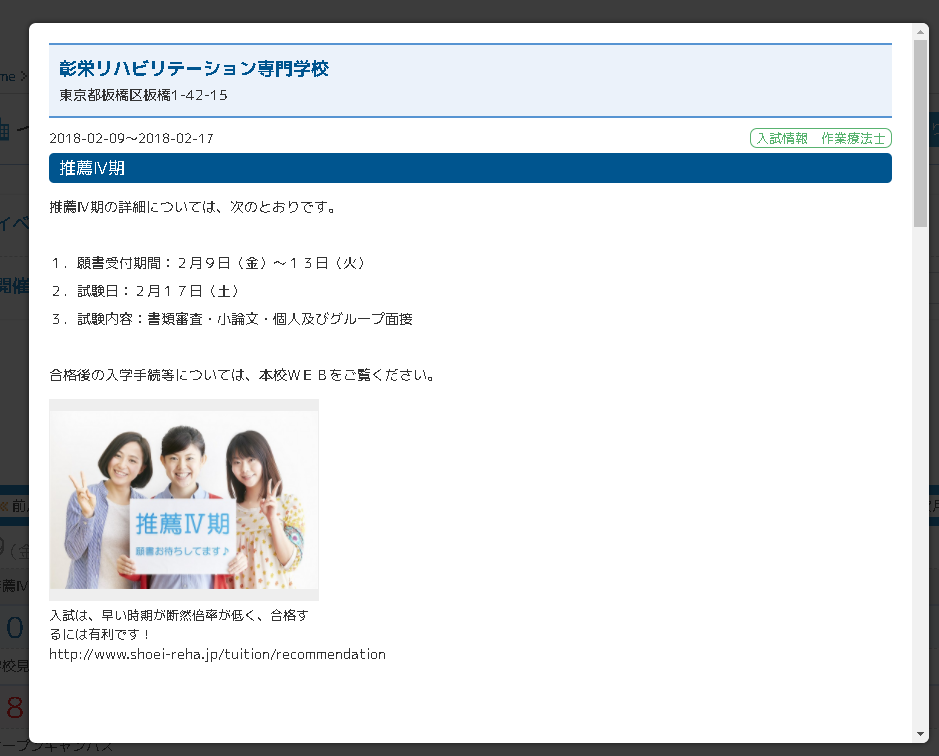
Task: Click the 試験内容 exam content line
Action: [x=232, y=319]
